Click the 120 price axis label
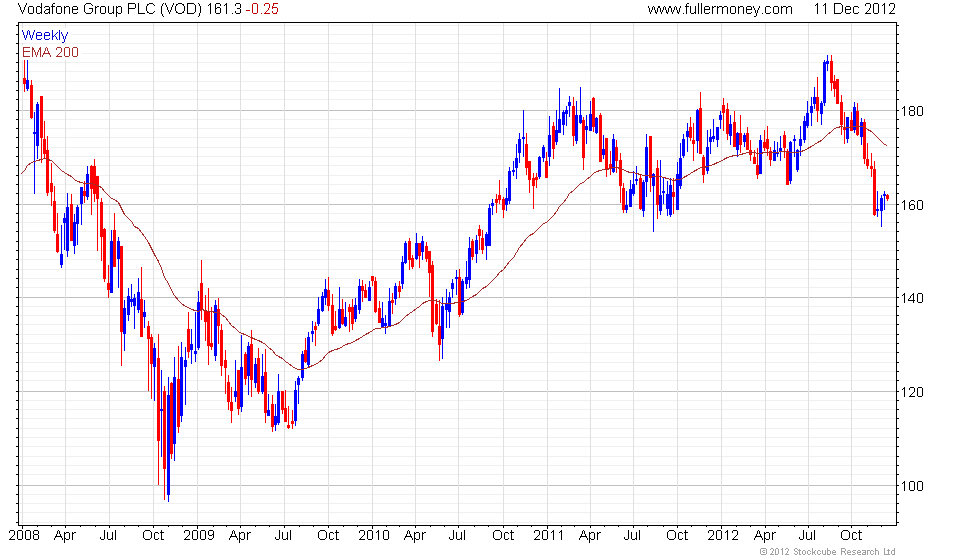Image resolution: width=980 pixels, height=560 pixels. click(x=912, y=392)
